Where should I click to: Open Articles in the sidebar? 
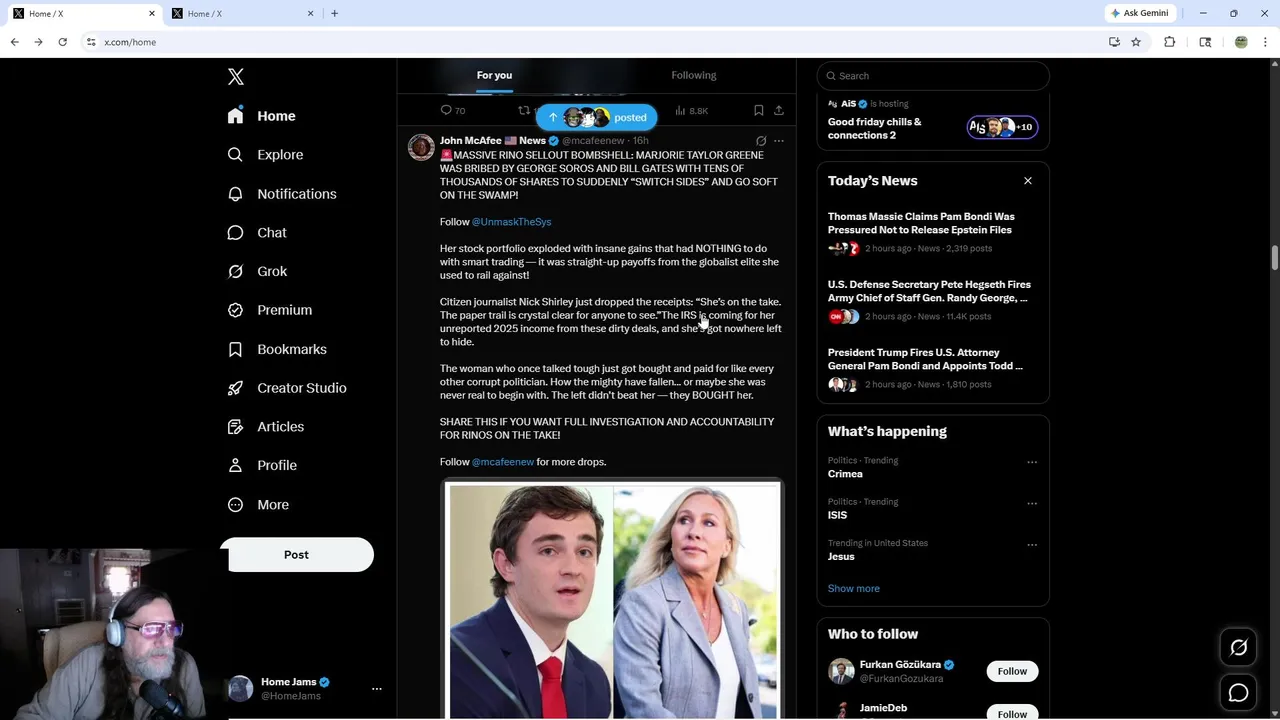pyautogui.click(x=266, y=427)
